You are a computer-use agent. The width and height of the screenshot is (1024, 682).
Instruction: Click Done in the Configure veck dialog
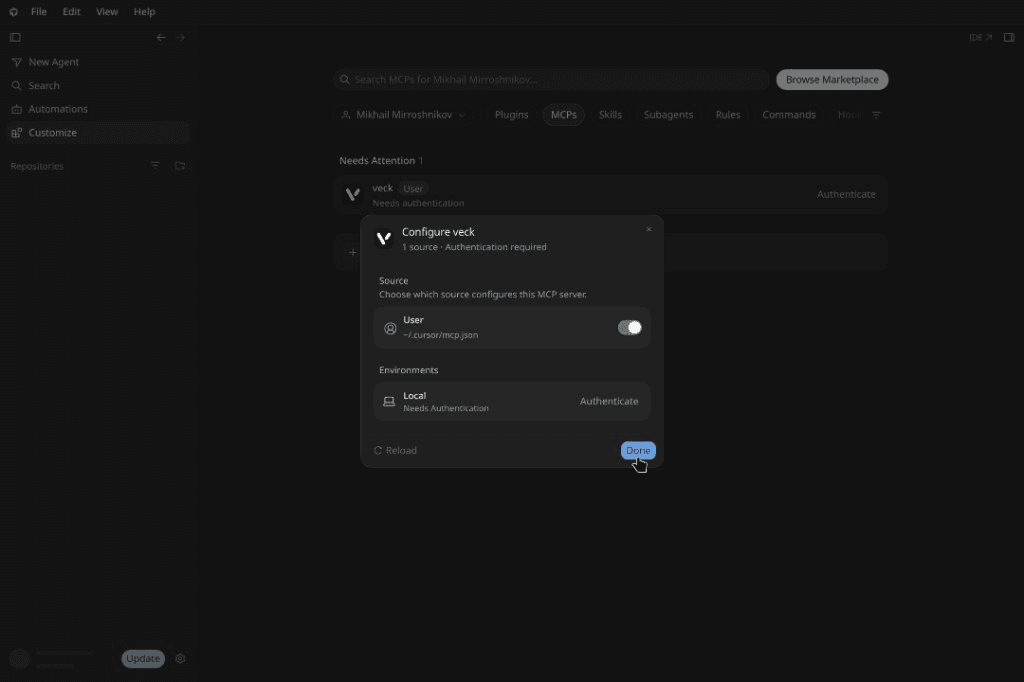tap(638, 451)
